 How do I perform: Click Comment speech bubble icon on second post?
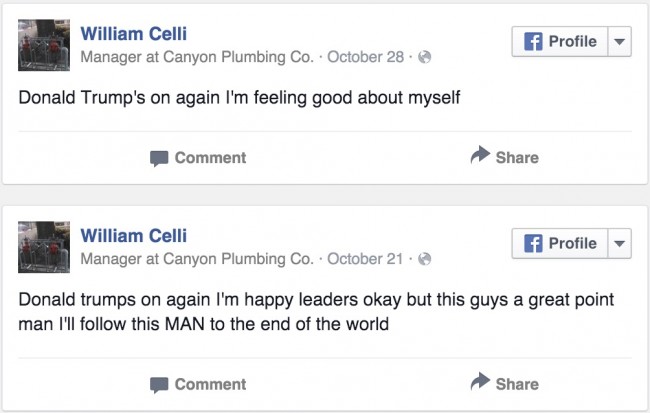[x=159, y=385]
